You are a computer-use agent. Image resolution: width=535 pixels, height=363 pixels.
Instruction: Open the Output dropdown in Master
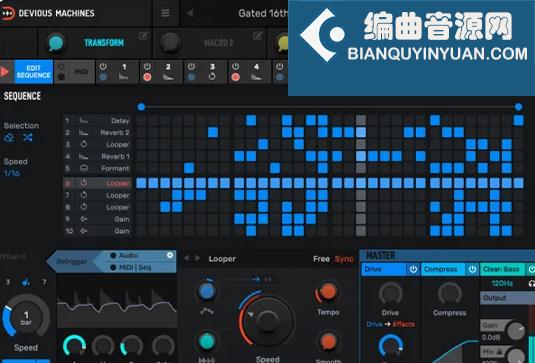tap(507, 298)
